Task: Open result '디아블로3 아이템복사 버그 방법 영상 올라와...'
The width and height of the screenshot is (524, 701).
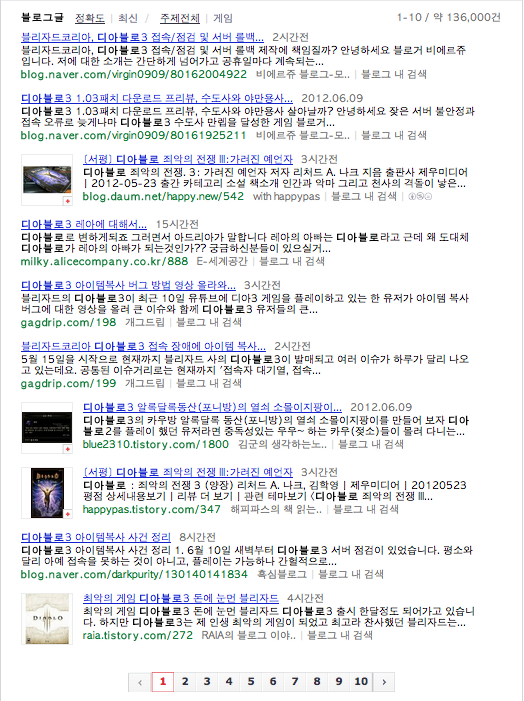Action: click(x=128, y=285)
